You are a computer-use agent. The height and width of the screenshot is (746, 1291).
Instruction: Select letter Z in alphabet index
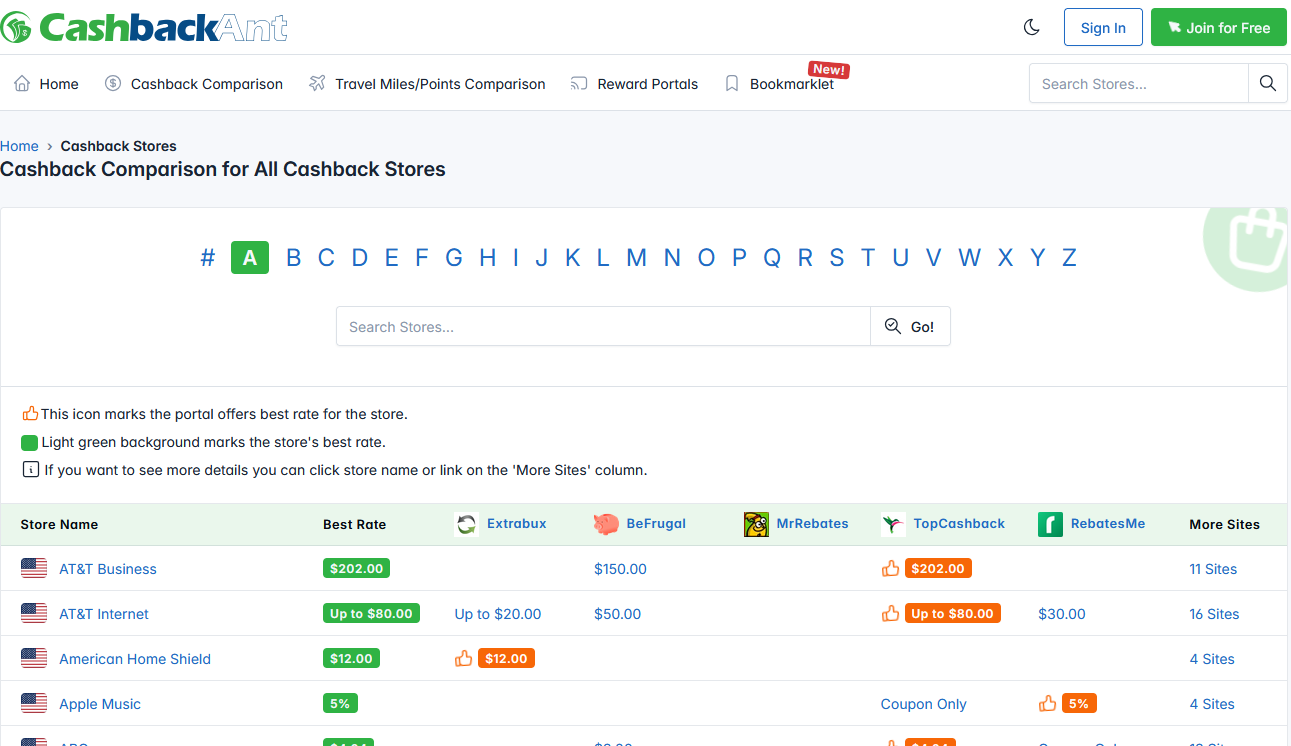click(1069, 258)
